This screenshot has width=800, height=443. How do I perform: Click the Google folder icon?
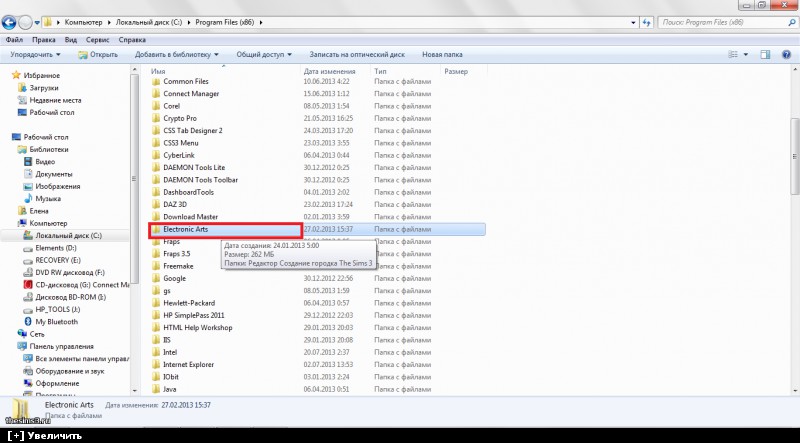[x=156, y=278]
